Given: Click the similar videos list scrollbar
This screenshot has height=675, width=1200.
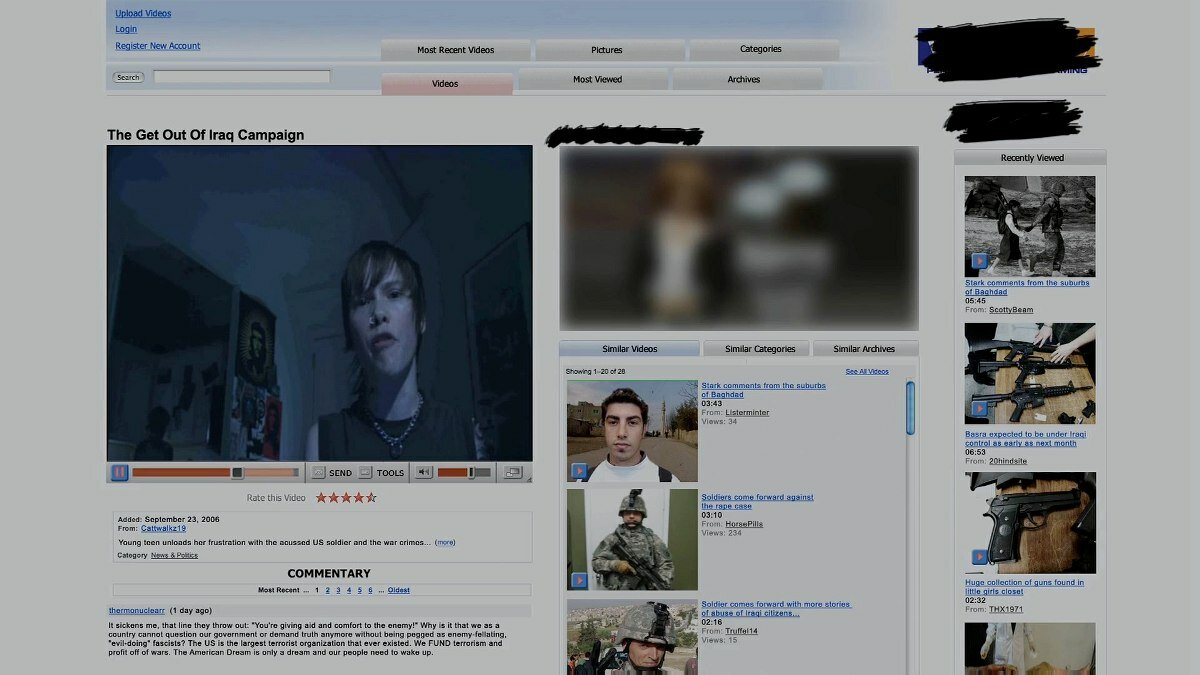Looking at the screenshot, I should [910, 408].
